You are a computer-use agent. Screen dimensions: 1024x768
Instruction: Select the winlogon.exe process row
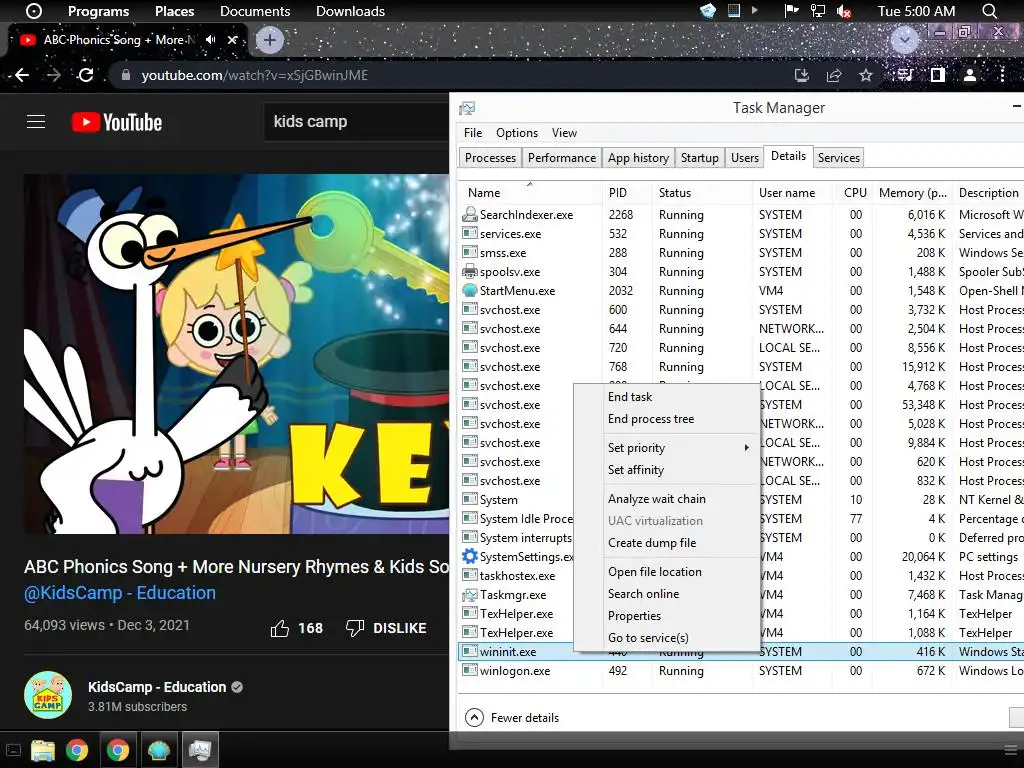point(741,671)
